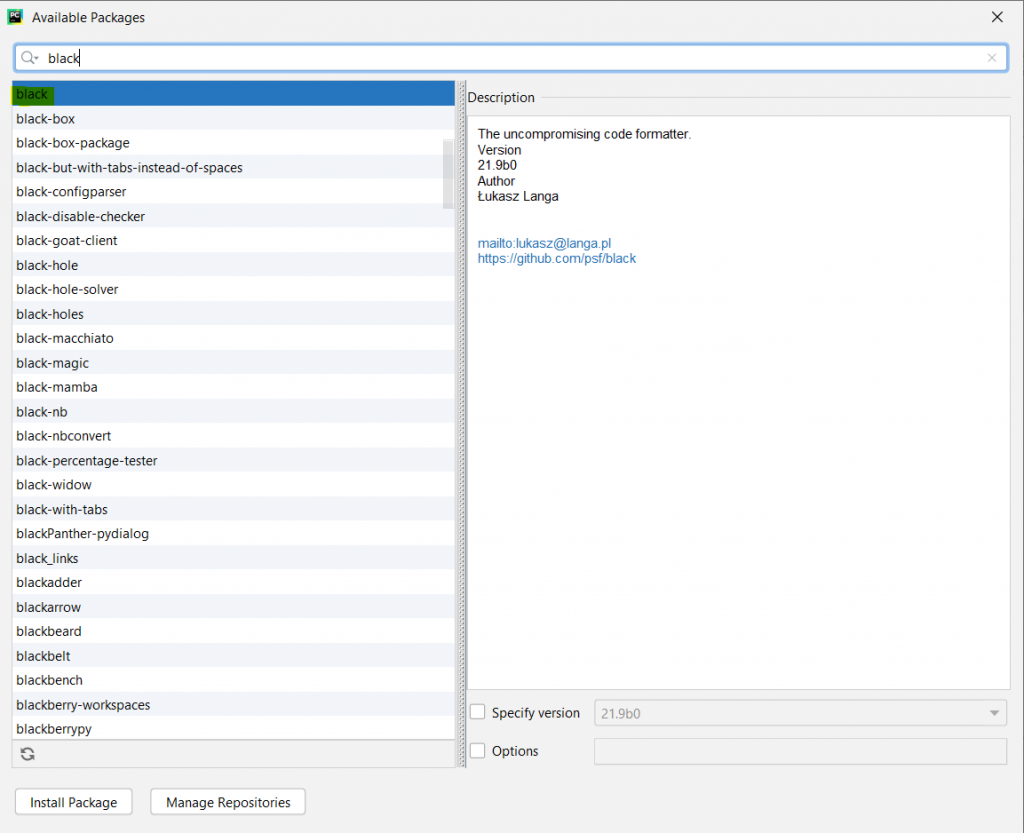Enable the Options checkbox
Image resolution: width=1024 pixels, height=833 pixels.
pos(478,751)
